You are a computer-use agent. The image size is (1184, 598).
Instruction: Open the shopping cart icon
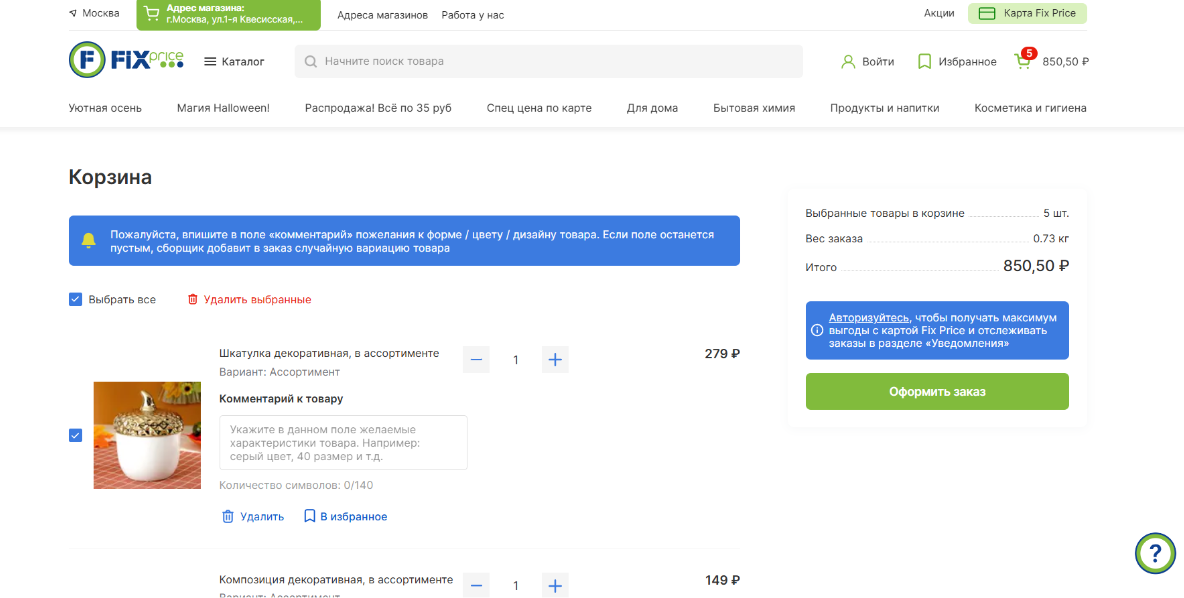pyautogui.click(x=1023, y=61)
